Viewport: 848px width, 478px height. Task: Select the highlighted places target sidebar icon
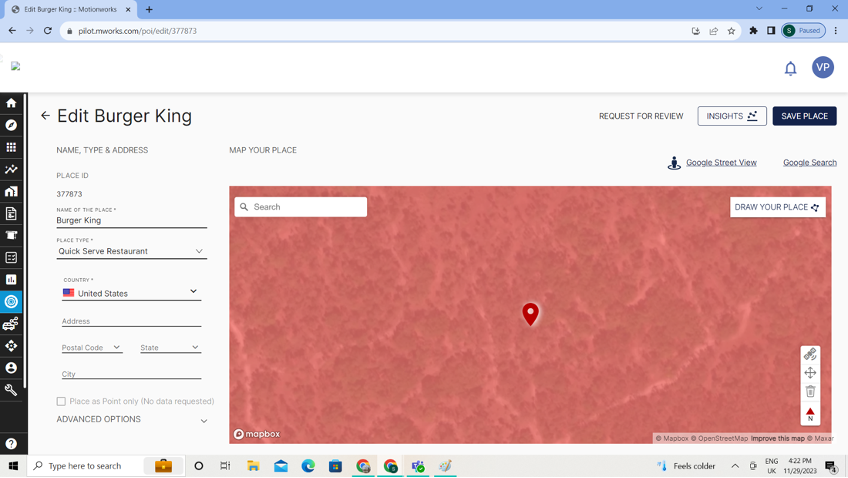click(x=11, y=302)
